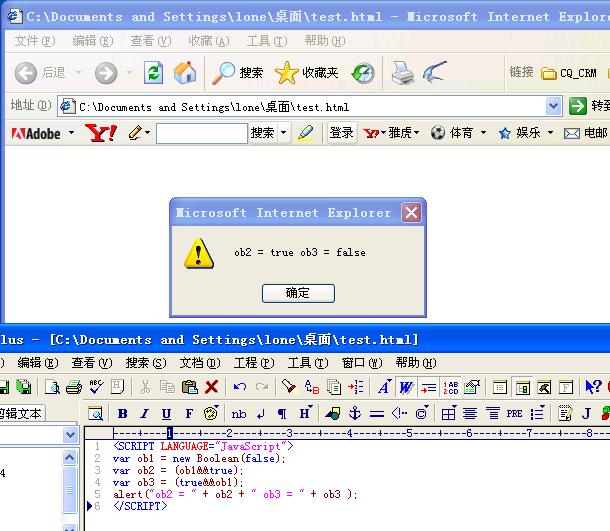Open the 搜索 search pane in IE toolbar
The height and width of the screenshot is (531, 610).
238,73
